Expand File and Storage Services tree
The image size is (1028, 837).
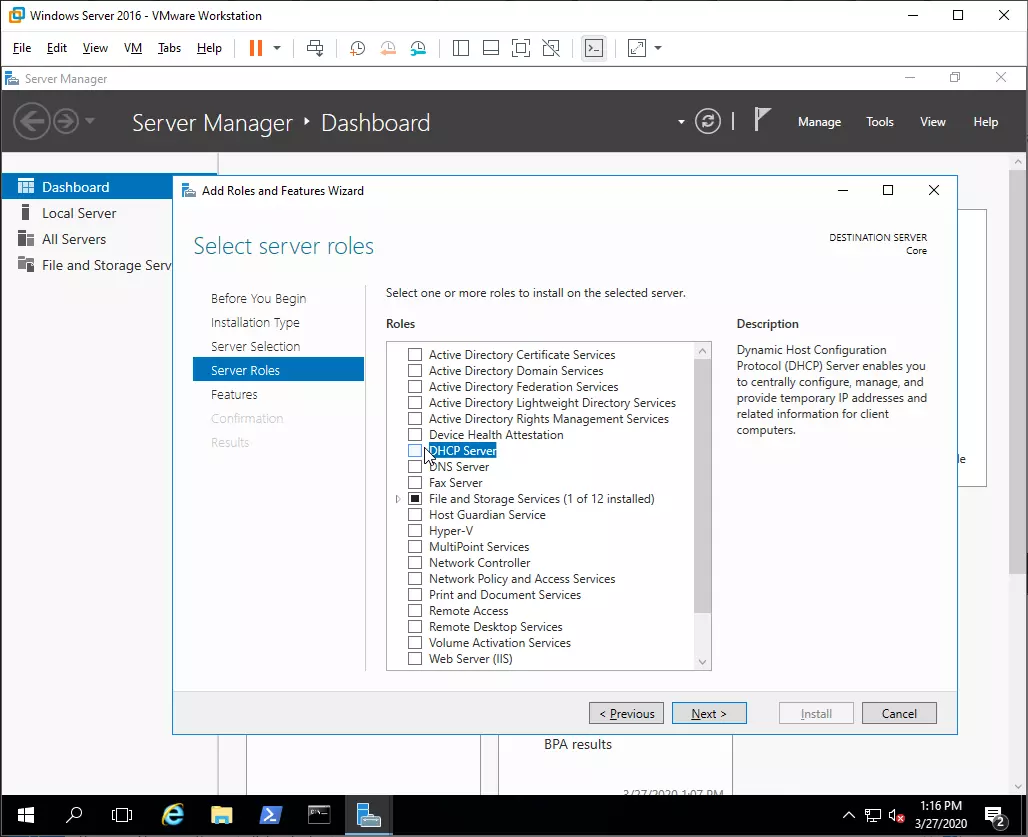point(398,499)
